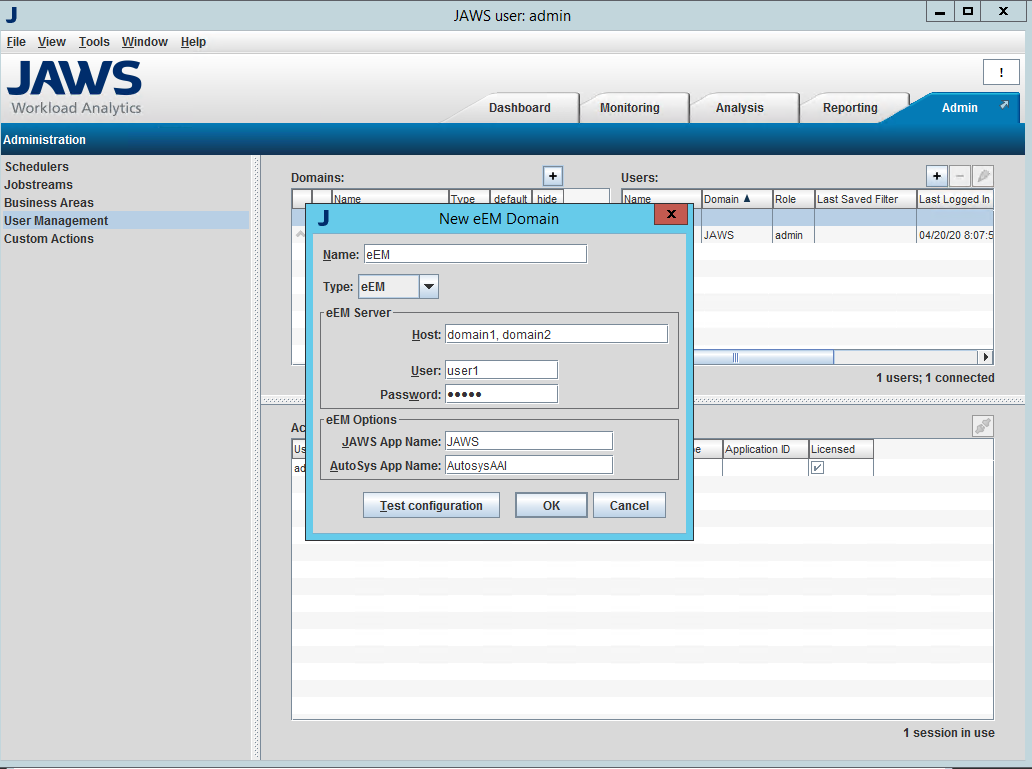Image resolution: width=1032 pixels, height=769 pixels.
Task: Click the Test configuration button
Action: [431, 506]
